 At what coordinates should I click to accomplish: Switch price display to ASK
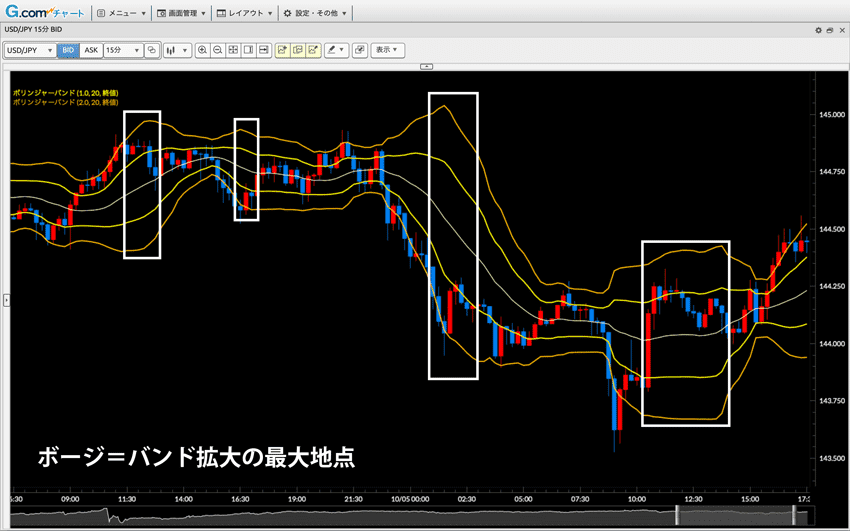91,49
